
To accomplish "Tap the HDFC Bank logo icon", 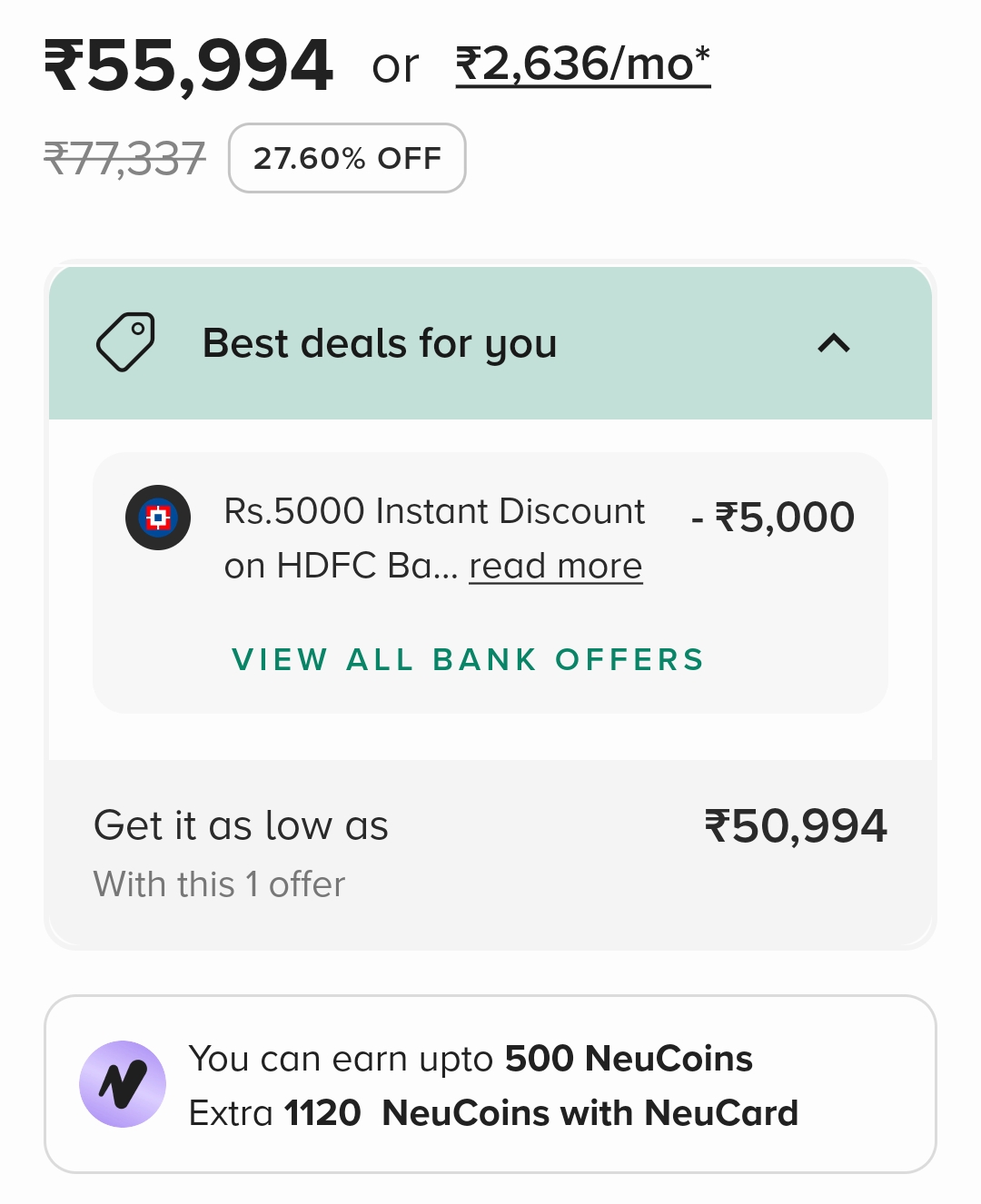I will (x=158, y=518).
